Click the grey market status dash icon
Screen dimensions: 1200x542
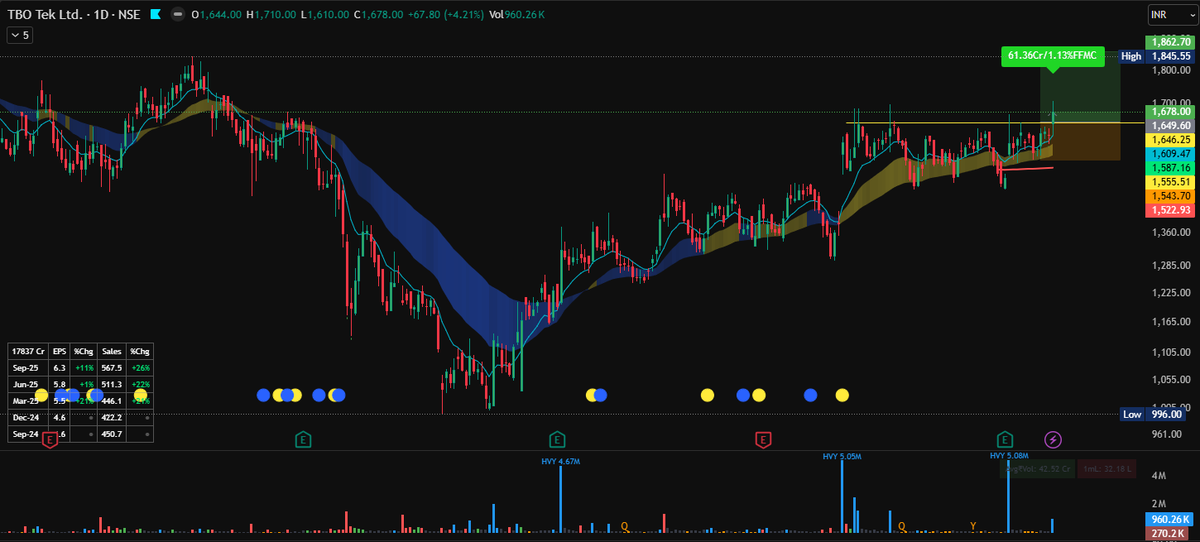(x=177, y=15)
